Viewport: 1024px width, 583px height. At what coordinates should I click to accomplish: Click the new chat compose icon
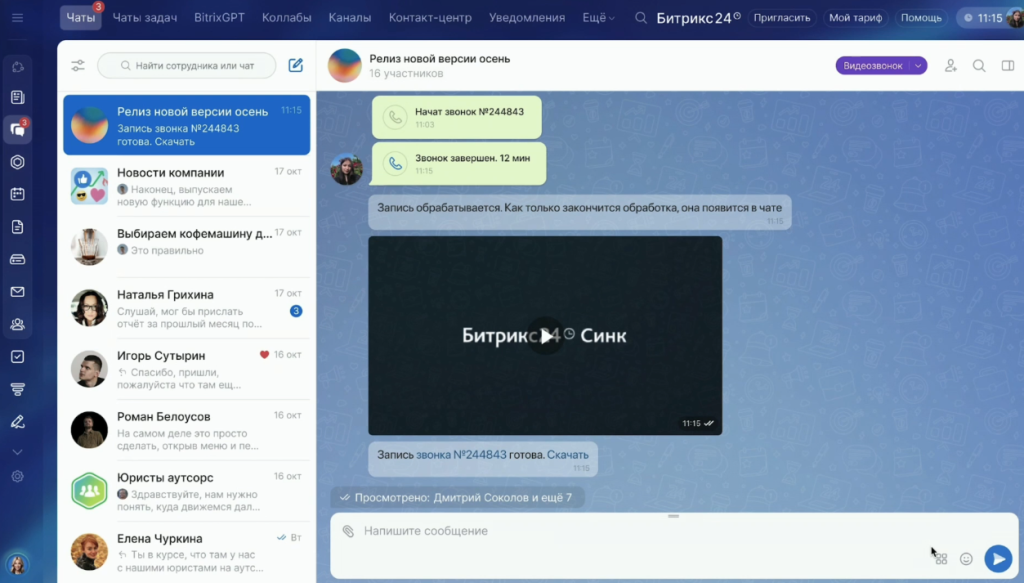pyautogui.click(x=295, y=66)
